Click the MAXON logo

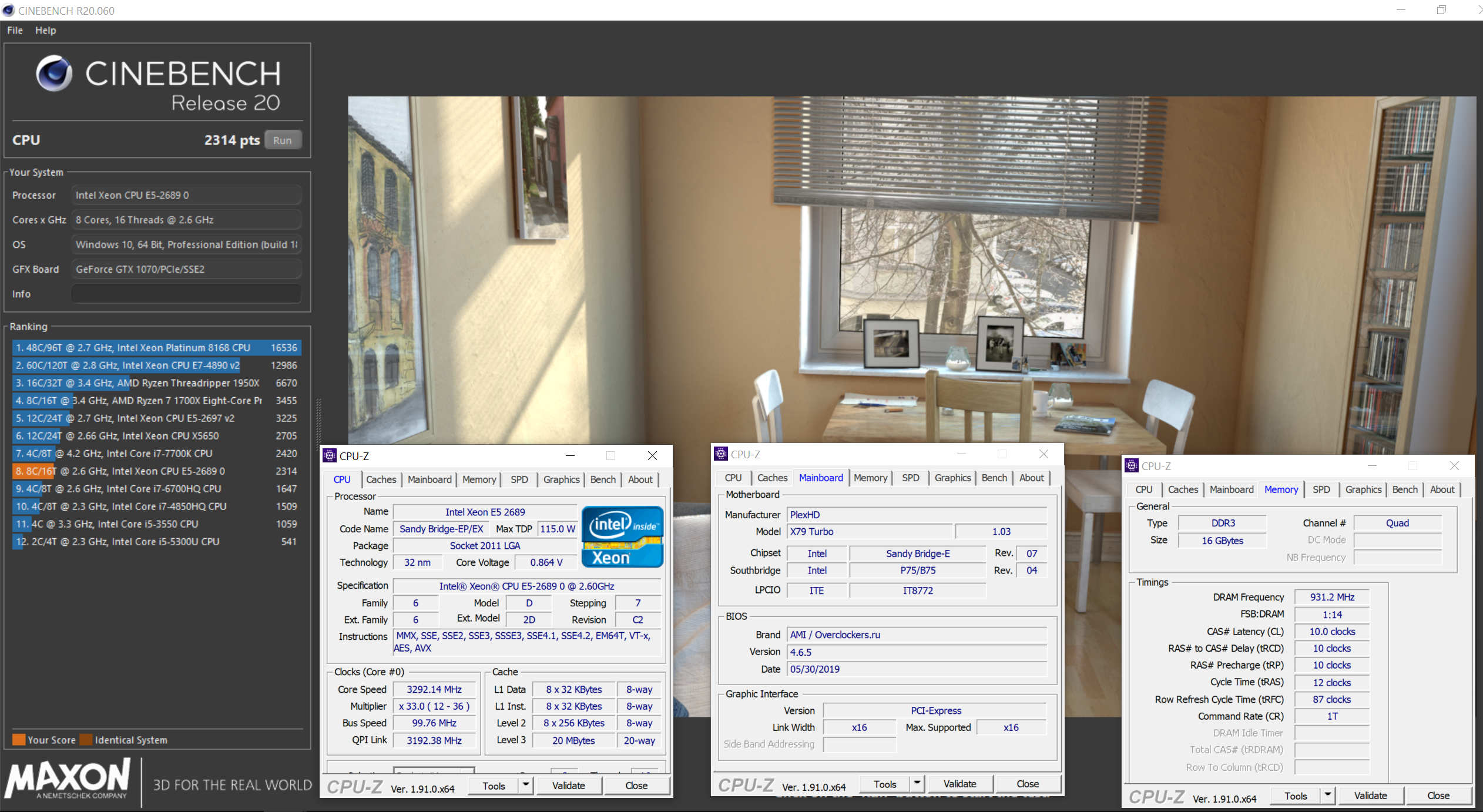(x=68, y=780)
